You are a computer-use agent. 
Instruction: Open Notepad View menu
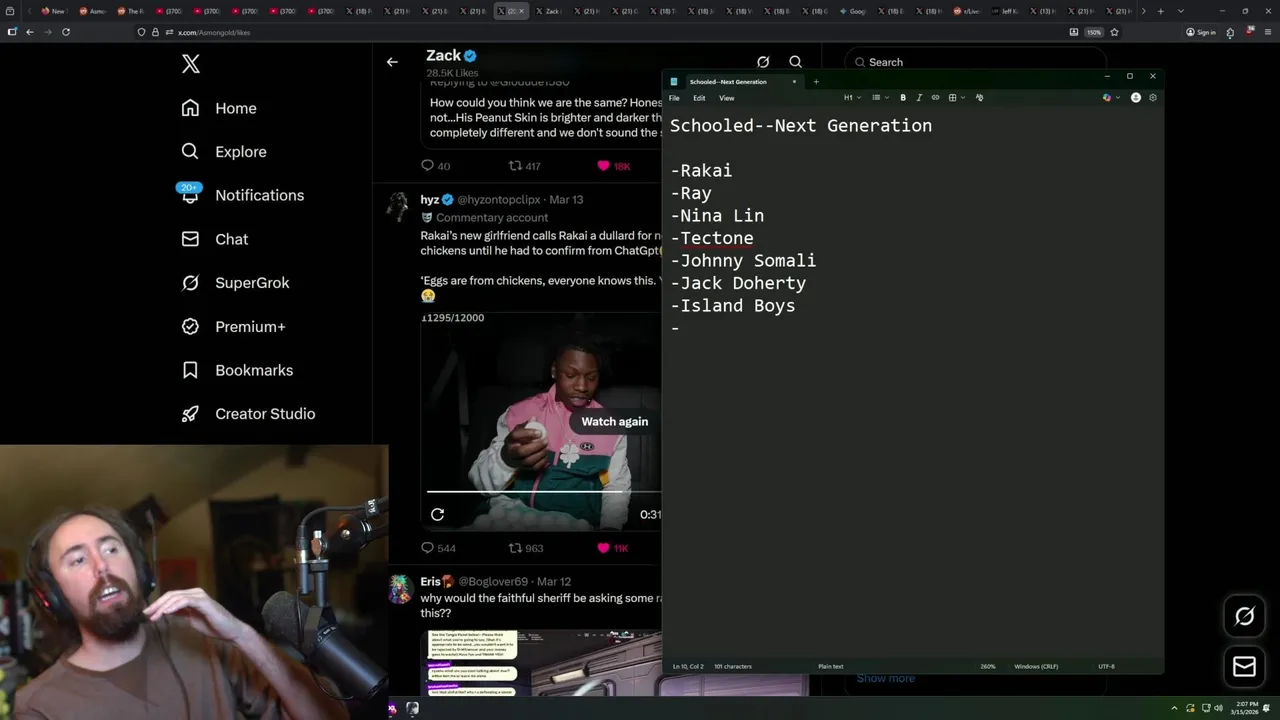click(727, 98)
